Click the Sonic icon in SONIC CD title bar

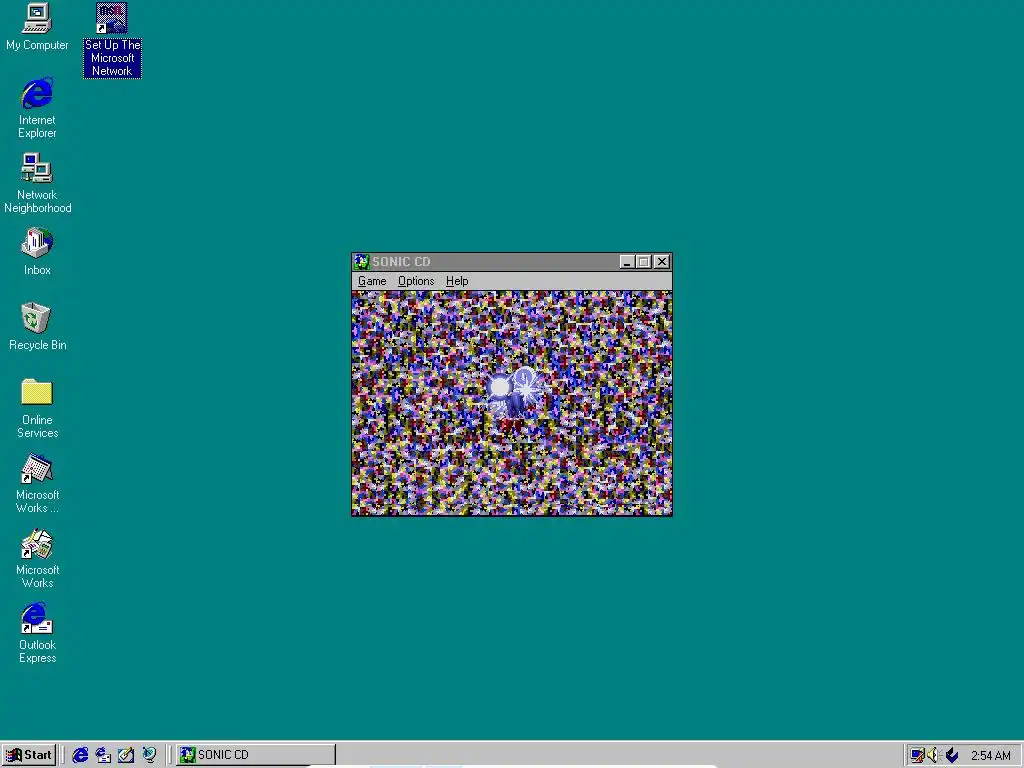362,262
